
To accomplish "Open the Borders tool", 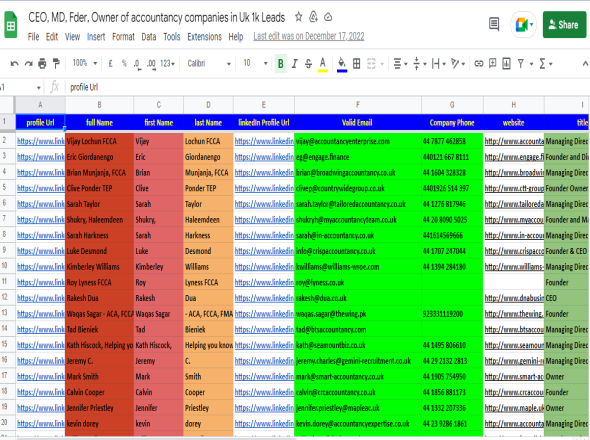I will [356, 64].
